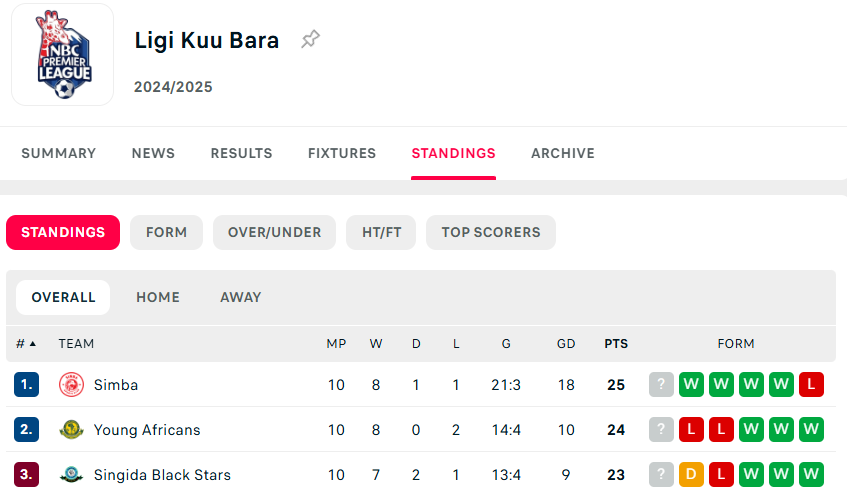Click Singida's orange D form badge
847x493 pixels.
point(691,475)
